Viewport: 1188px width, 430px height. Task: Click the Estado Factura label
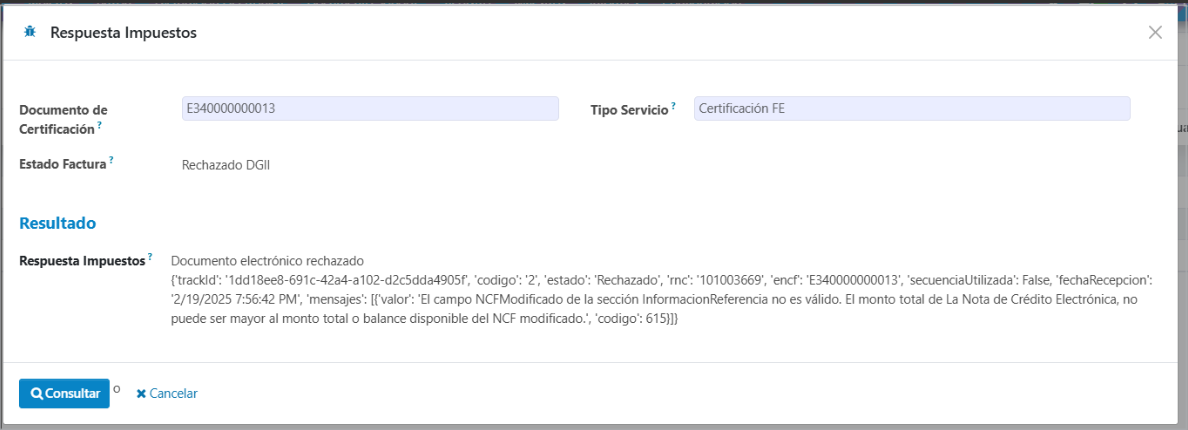click(x=62, y=164)
